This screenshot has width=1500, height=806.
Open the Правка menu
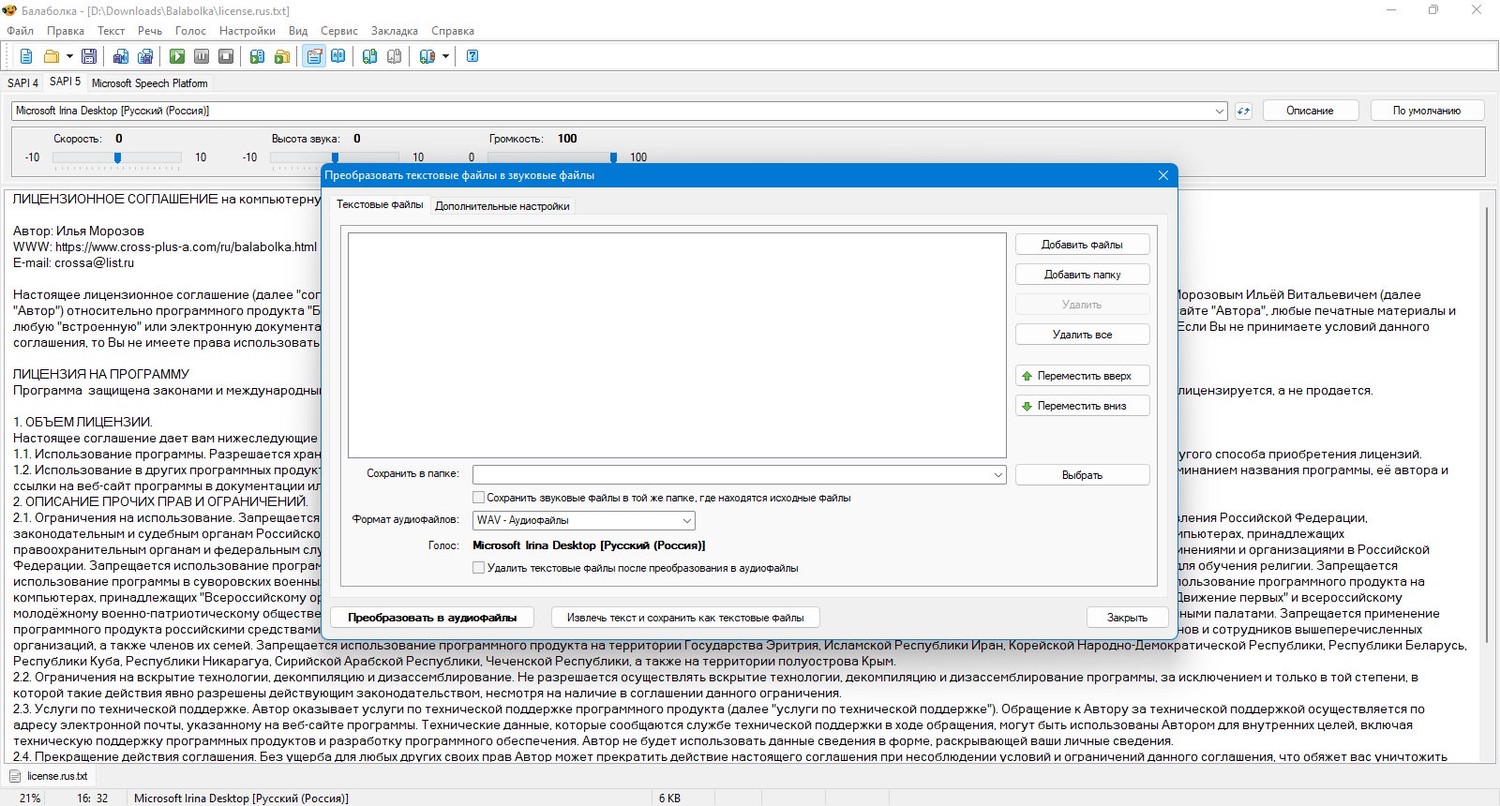(66, 31)
